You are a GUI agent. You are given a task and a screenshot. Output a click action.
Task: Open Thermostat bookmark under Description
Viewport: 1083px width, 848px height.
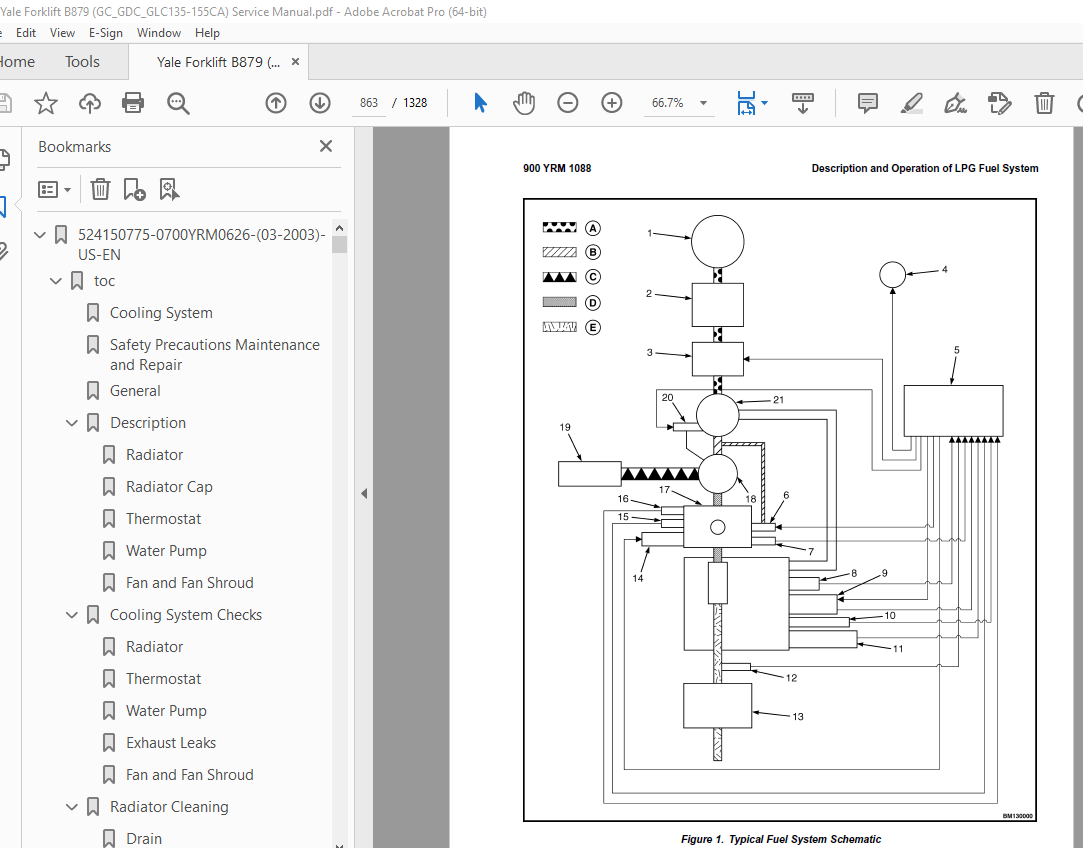coord(163,519)
